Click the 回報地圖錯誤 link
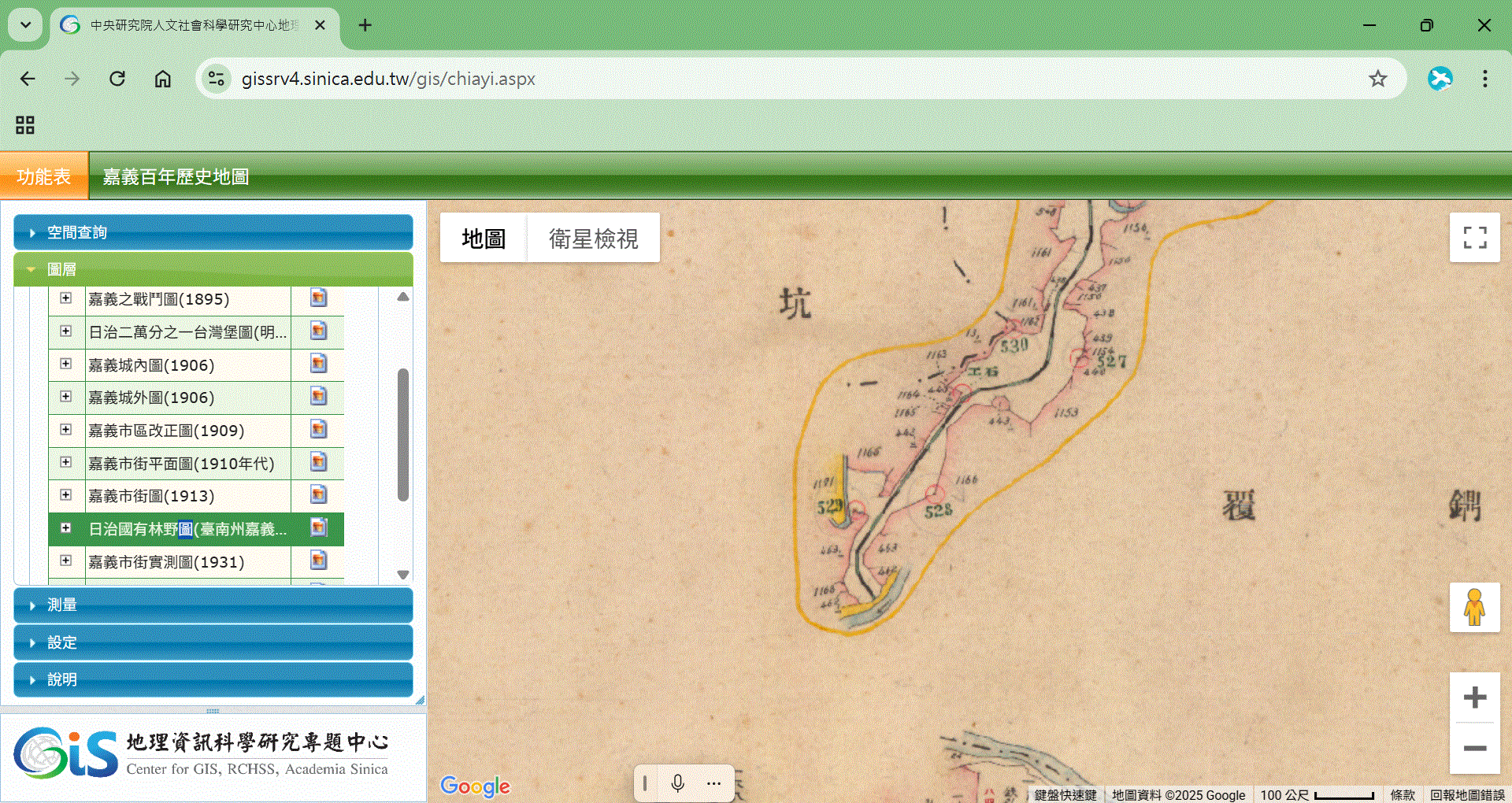 (1466, 795)
